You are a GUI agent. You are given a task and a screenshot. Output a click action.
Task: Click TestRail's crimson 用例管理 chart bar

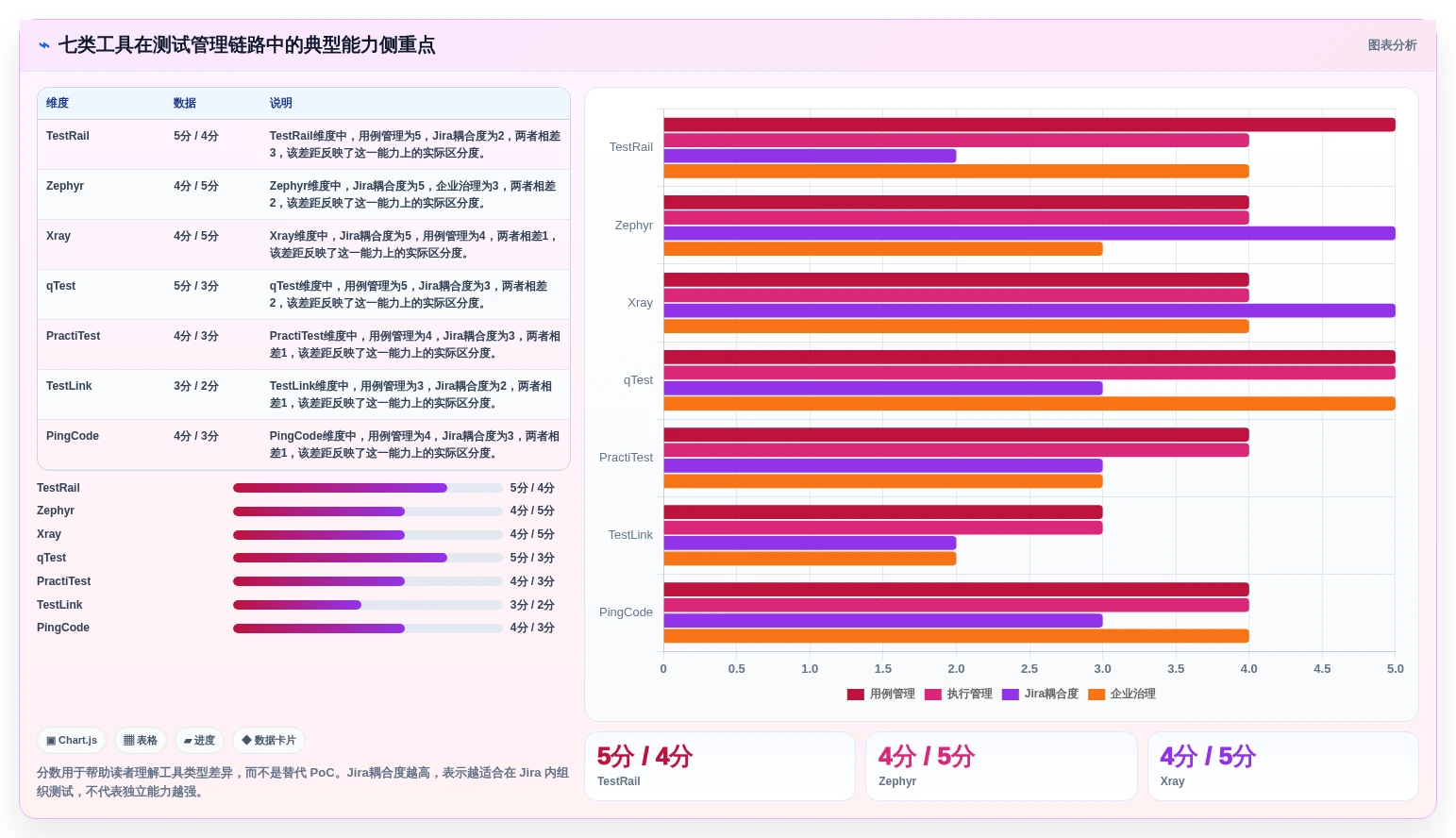[1029, 125]
